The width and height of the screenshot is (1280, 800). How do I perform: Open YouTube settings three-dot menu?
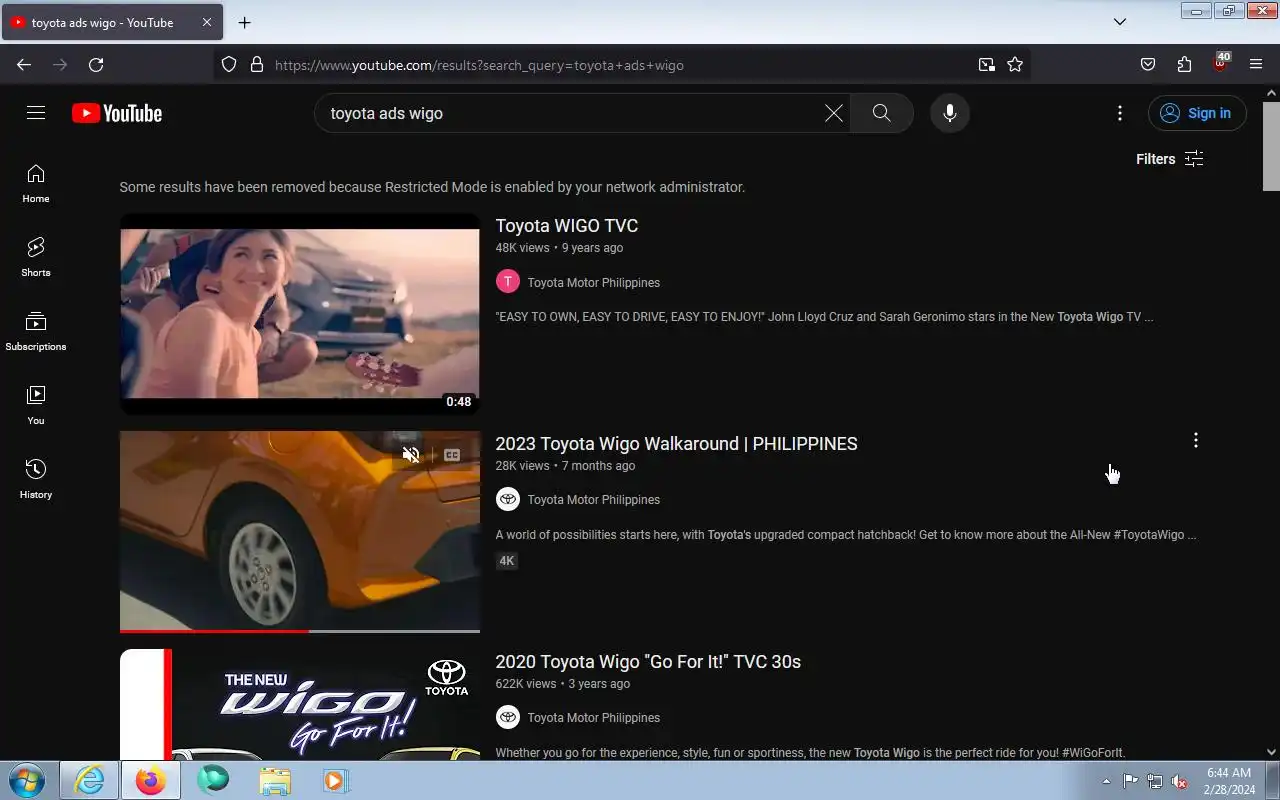1120,113
